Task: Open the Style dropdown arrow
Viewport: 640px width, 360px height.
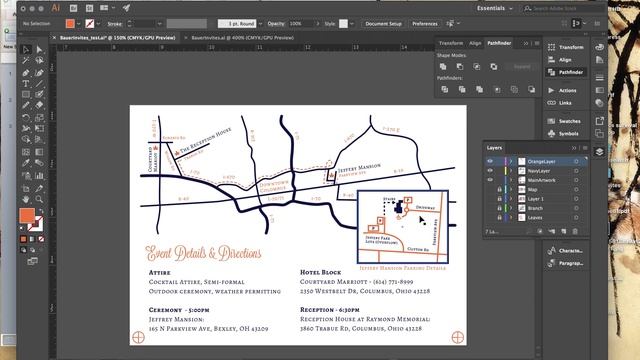Action: [352, 24]
